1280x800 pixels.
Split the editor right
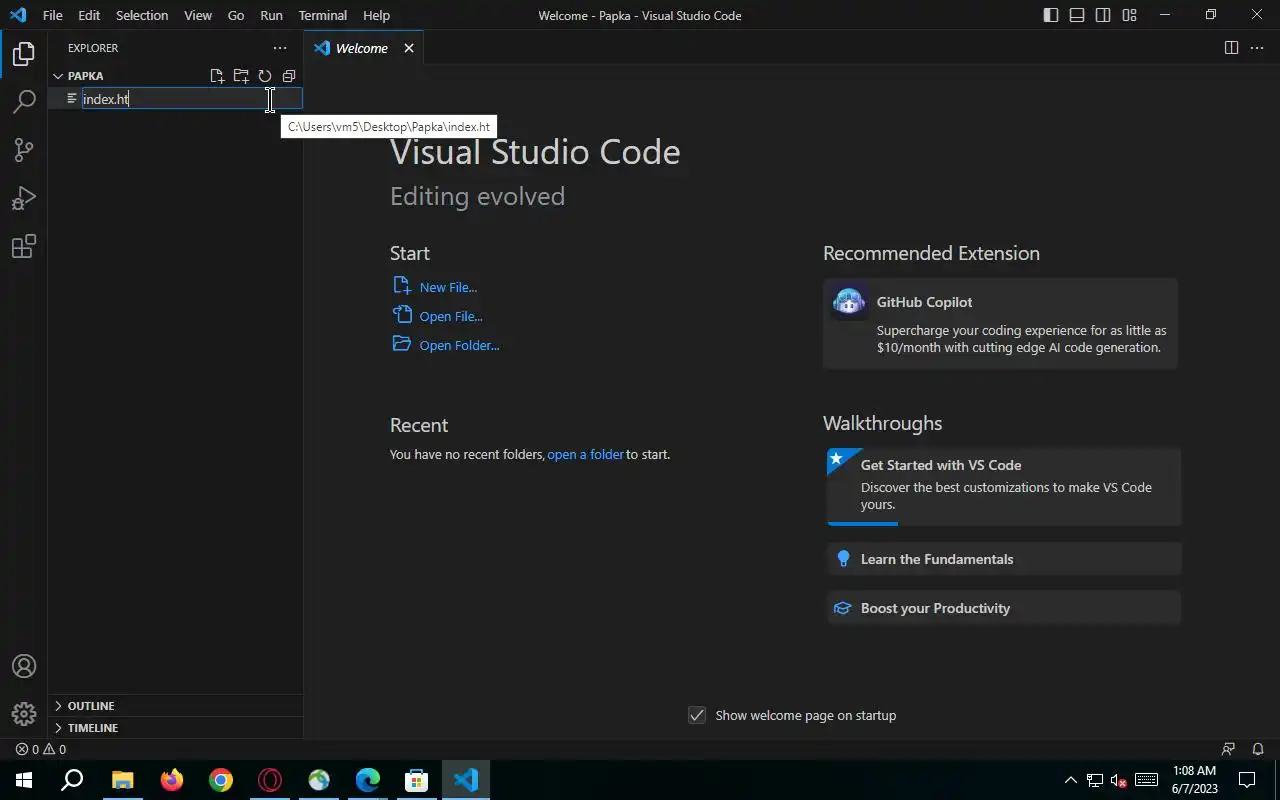click(1231, 48)
